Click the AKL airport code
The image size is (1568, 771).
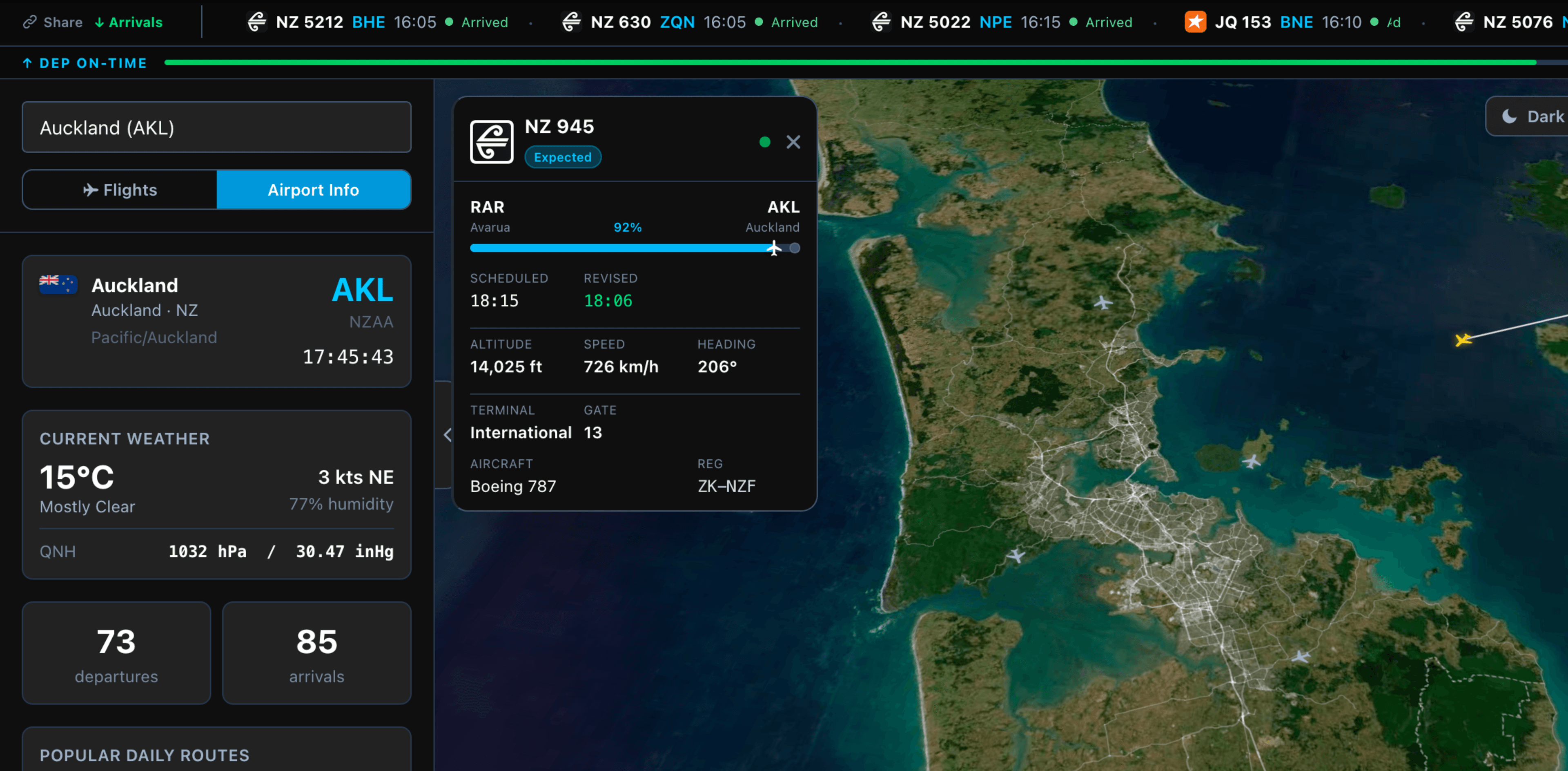362,290
